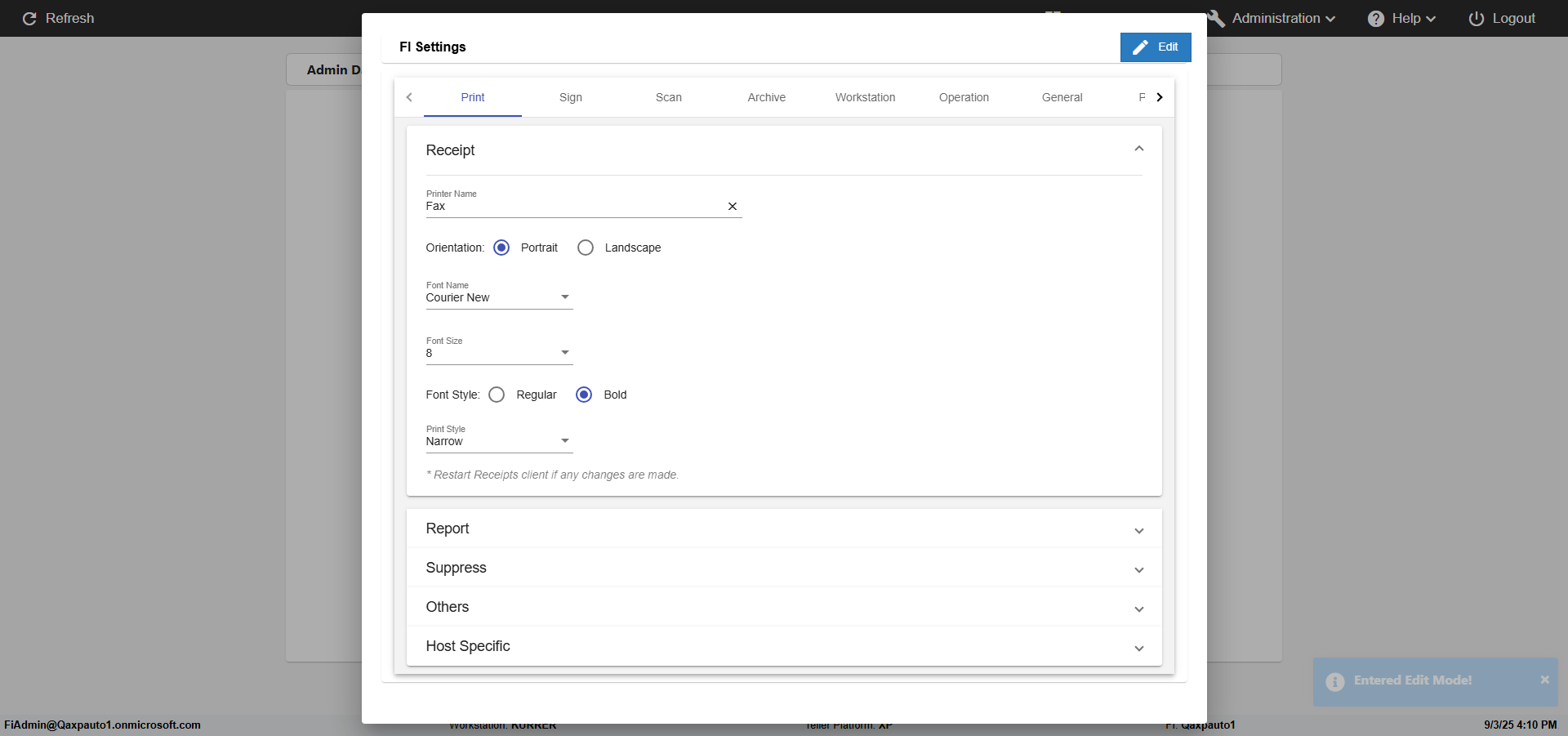Image resolution: width=1568 pixels, height=736 pixels.
Task: Click the FiAdmin account email in status bar
Action: [x=102, y=725]
